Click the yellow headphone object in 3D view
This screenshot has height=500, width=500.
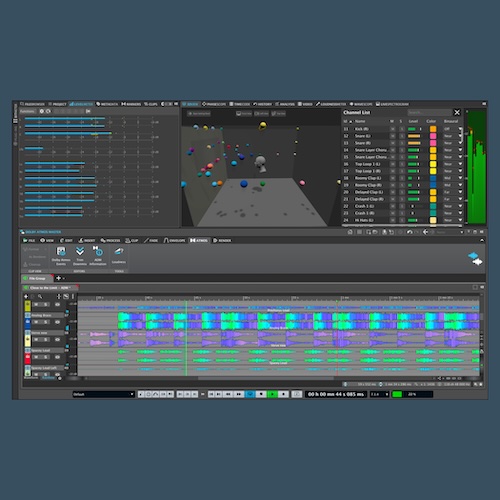tap(263, 125)
